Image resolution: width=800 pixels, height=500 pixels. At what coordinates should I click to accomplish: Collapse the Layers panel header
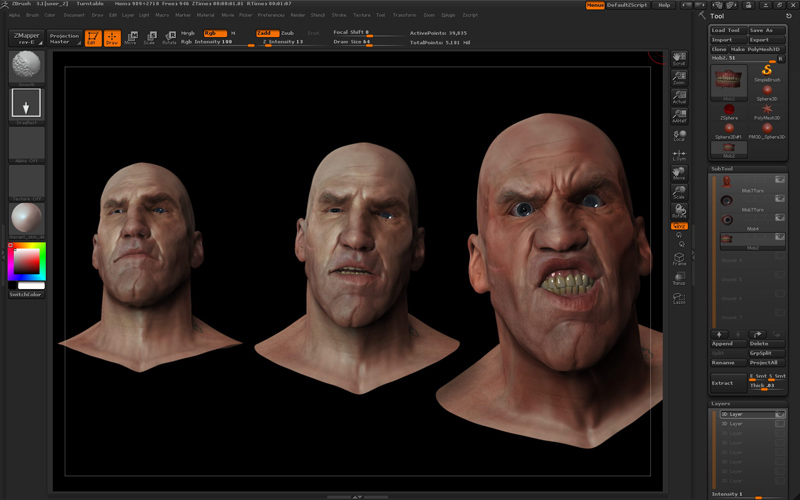[x=748, y=404]
